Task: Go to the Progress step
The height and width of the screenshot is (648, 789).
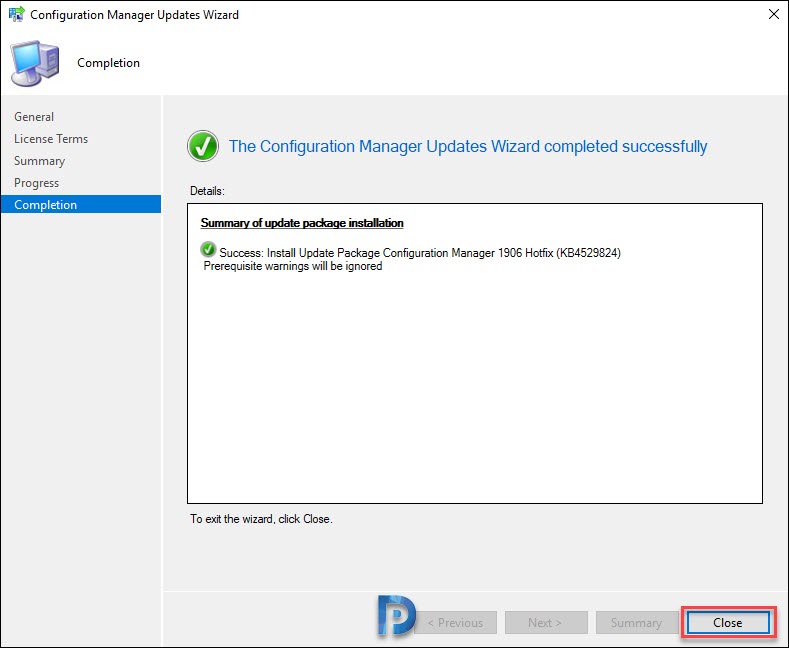Action: pyautogui.click(x=36, y=183)
